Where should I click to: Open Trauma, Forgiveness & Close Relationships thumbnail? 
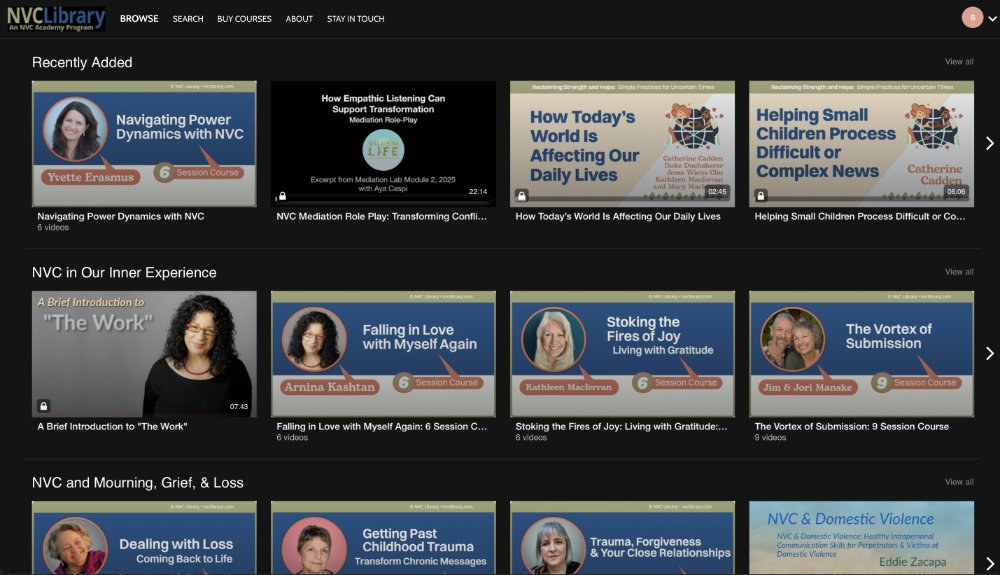click(622, 537)
